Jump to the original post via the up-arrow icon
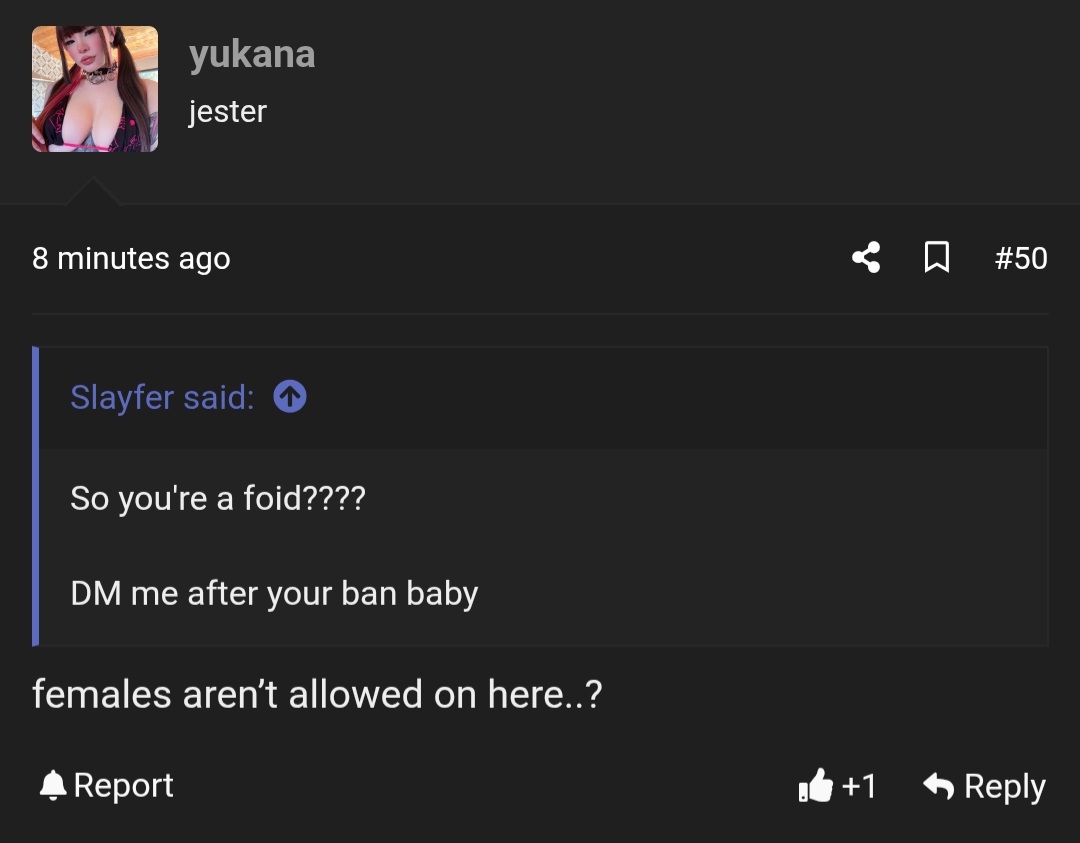The image size is (1080, 843). click(x=290, y=397)
